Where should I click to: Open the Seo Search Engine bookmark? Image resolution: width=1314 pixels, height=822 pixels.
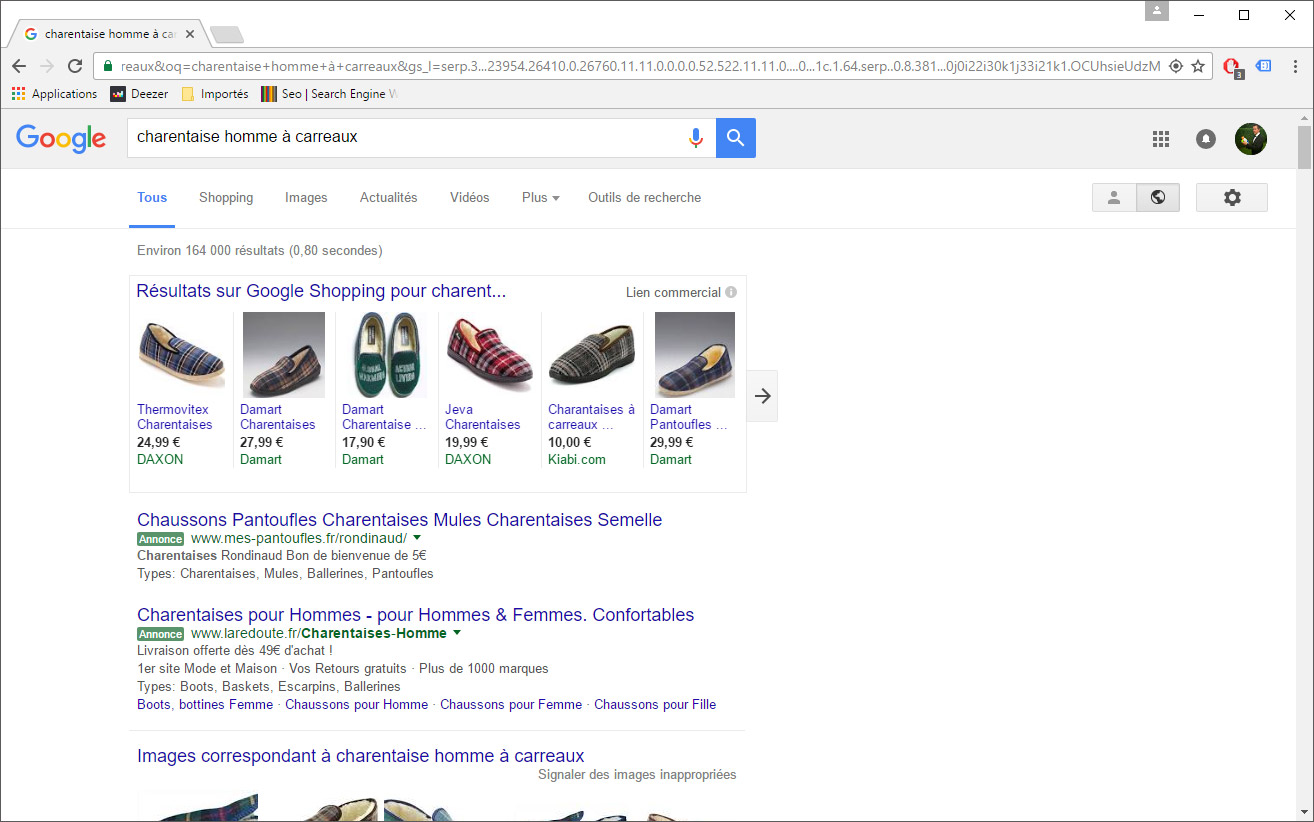[329, 94]
